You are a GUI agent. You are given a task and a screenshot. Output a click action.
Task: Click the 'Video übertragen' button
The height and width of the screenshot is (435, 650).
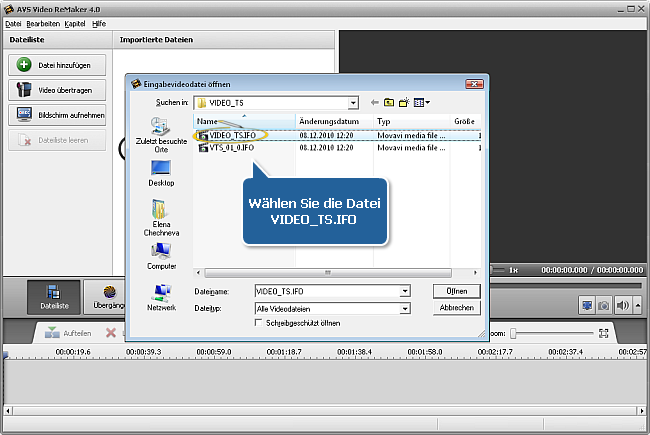[x=57, y=90]
